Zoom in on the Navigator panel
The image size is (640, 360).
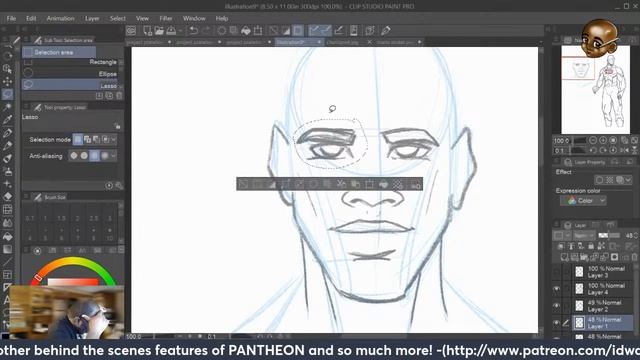point(603,140)
